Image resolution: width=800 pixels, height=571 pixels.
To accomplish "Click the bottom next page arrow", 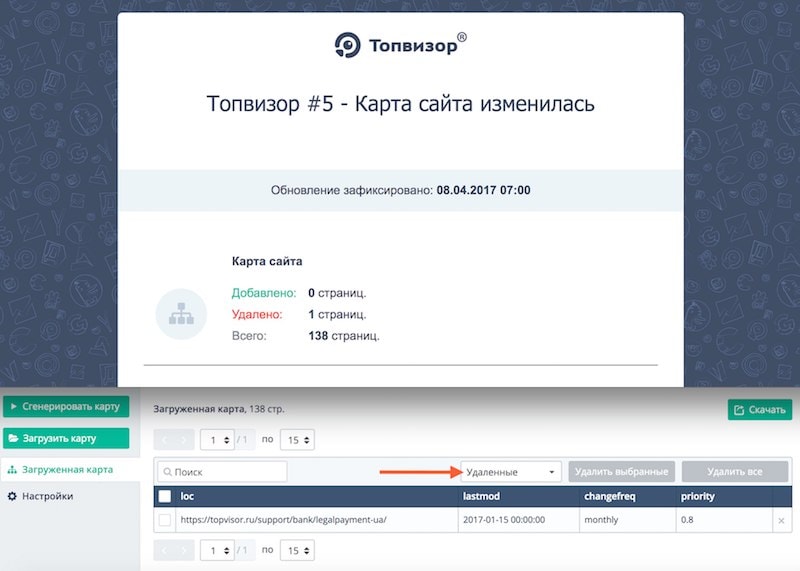I will 184,550.
